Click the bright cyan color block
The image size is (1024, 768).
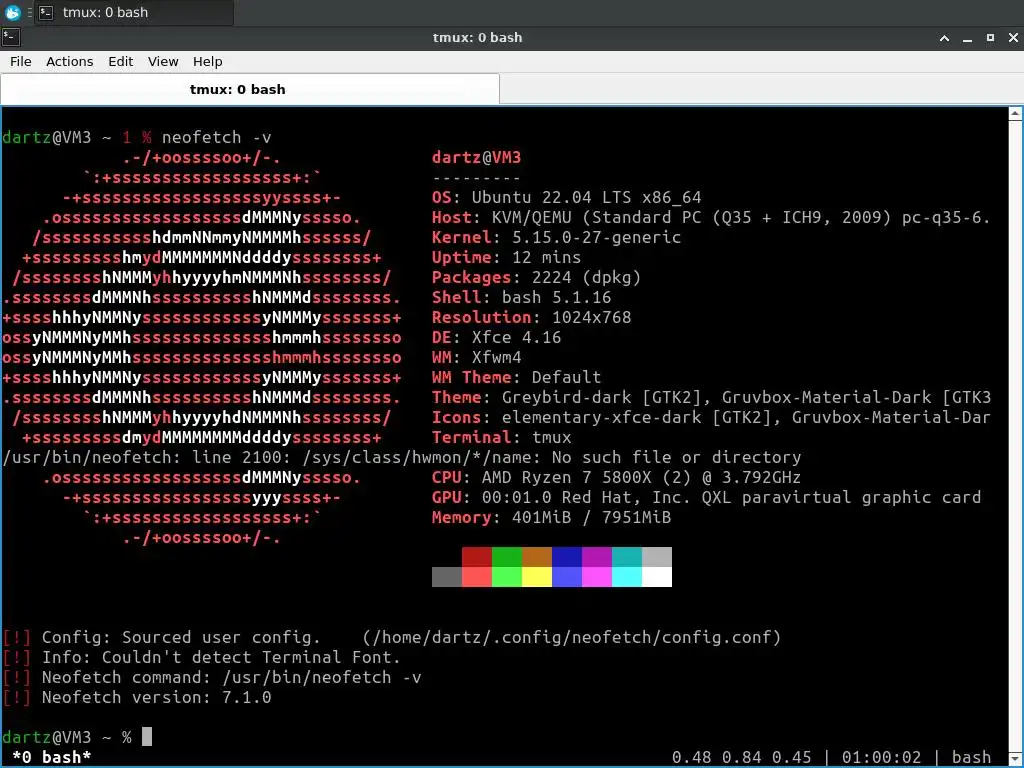coord(627,577)
